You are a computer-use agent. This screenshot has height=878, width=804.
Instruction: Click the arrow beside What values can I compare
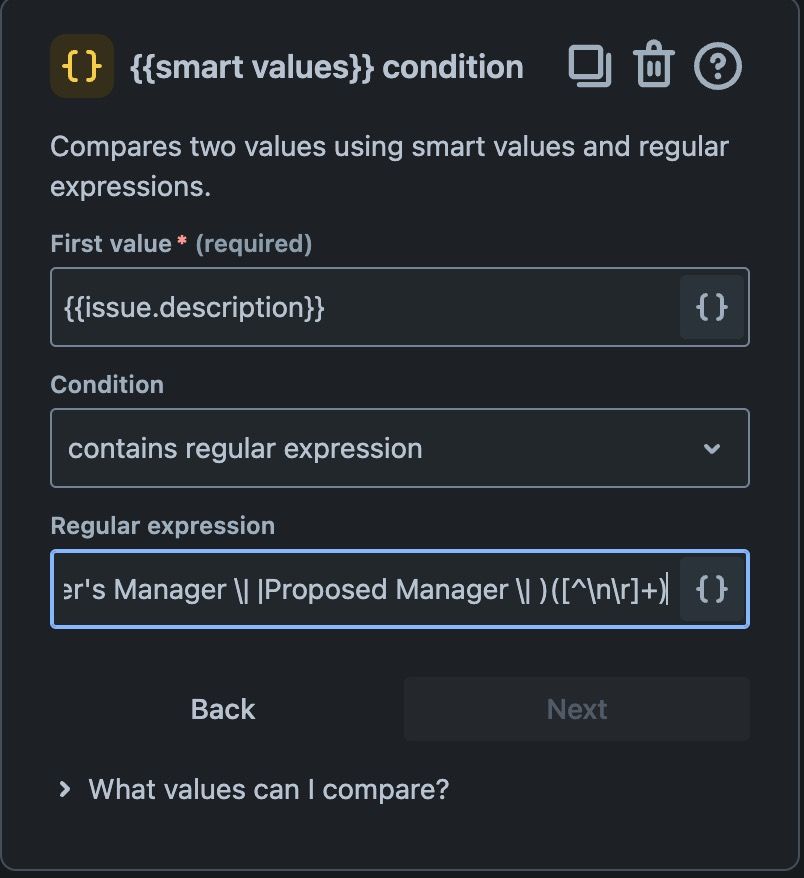[65, 789]
